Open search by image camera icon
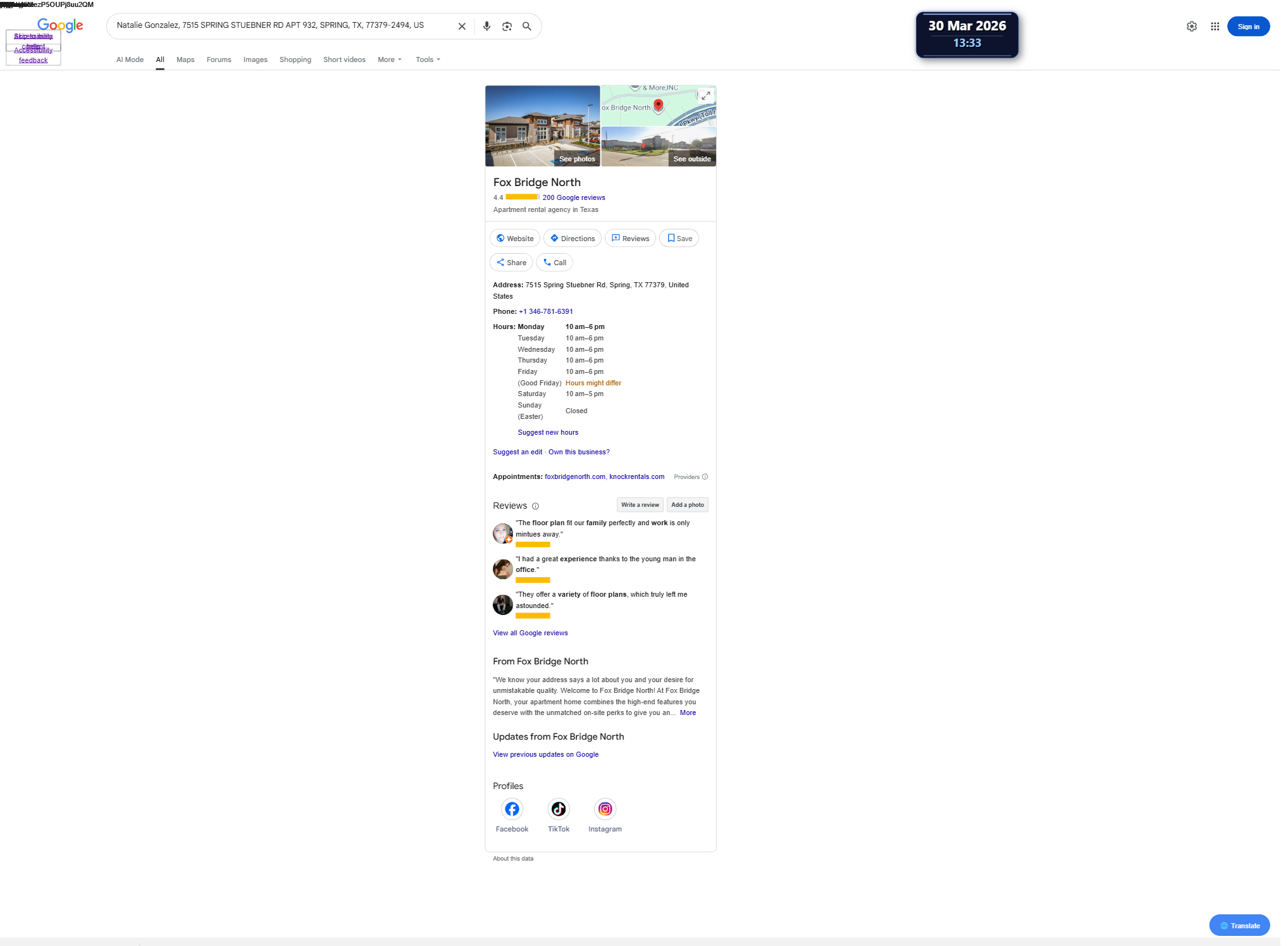Viewport: 1288px width, 946px height. point(507,27)
